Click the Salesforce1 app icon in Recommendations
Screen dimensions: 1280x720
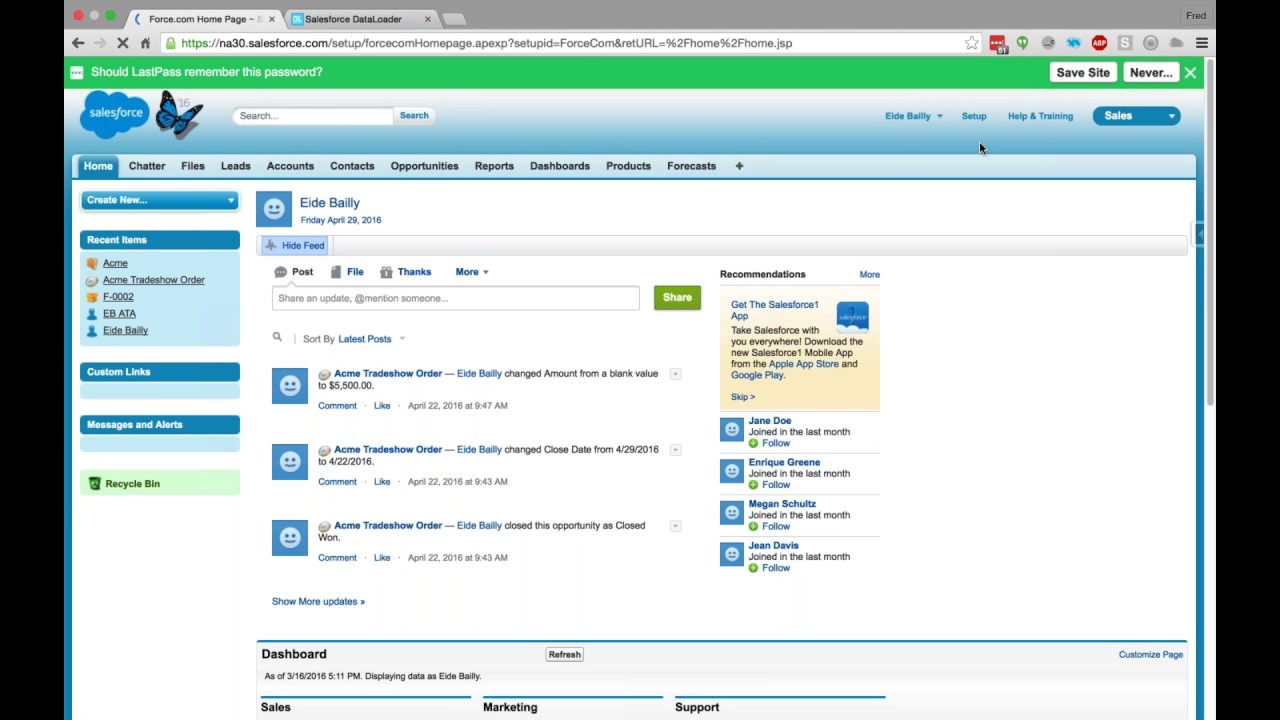click(852, 317)
